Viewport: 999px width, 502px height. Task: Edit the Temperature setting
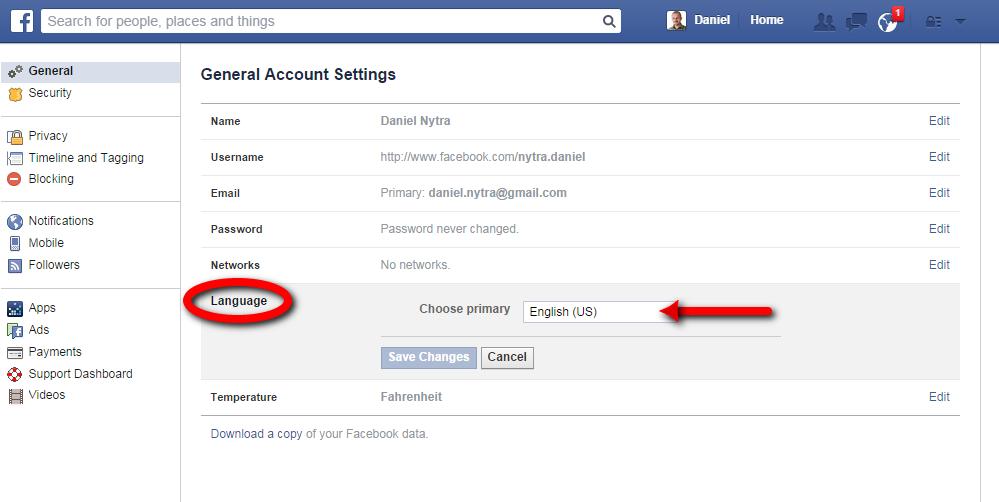click(x=939, y=397)
